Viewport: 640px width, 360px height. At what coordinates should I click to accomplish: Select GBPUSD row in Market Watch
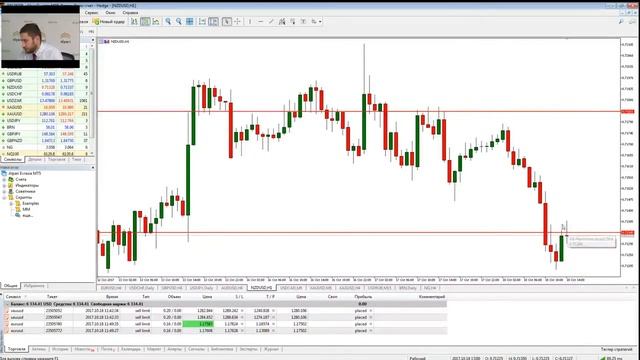point(45,80)
